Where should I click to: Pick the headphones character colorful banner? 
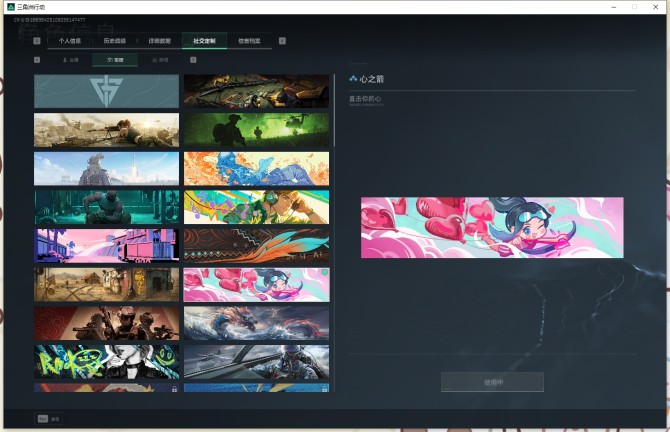point(256,207)
